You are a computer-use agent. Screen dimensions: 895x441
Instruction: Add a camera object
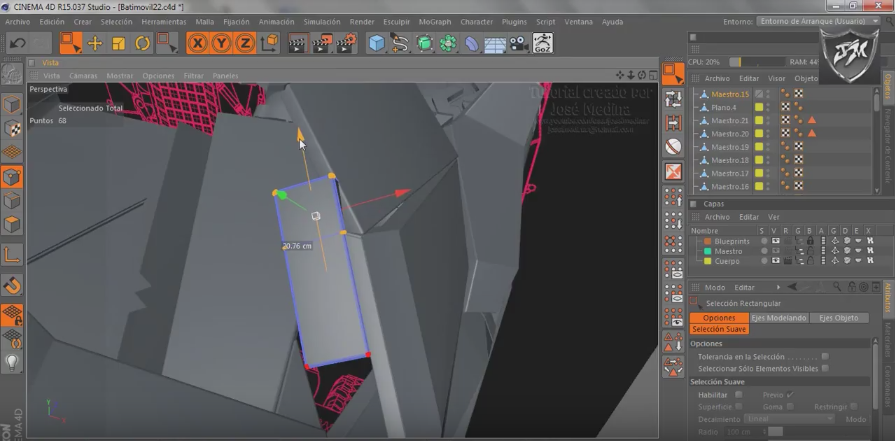coord(518,43)
